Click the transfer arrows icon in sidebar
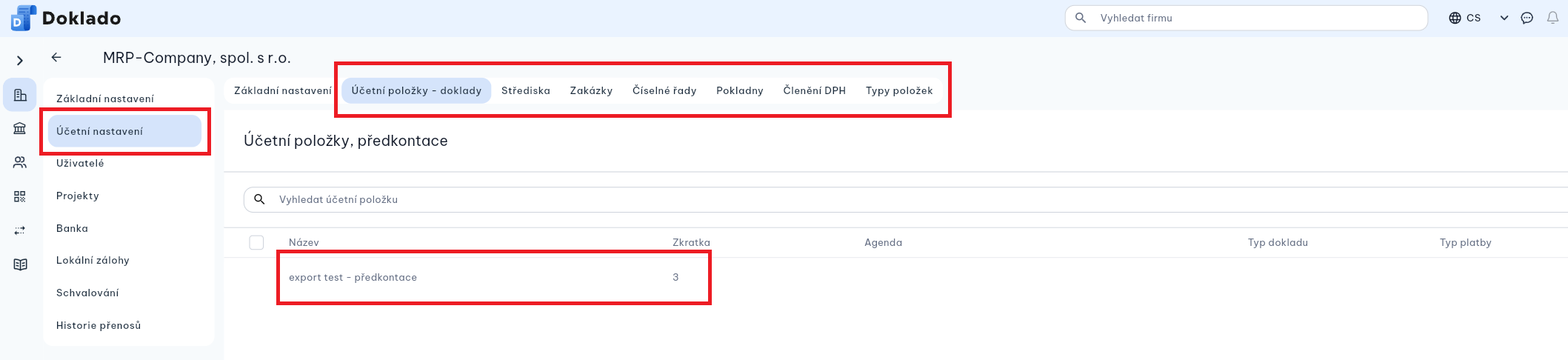 tap(20, 230)
